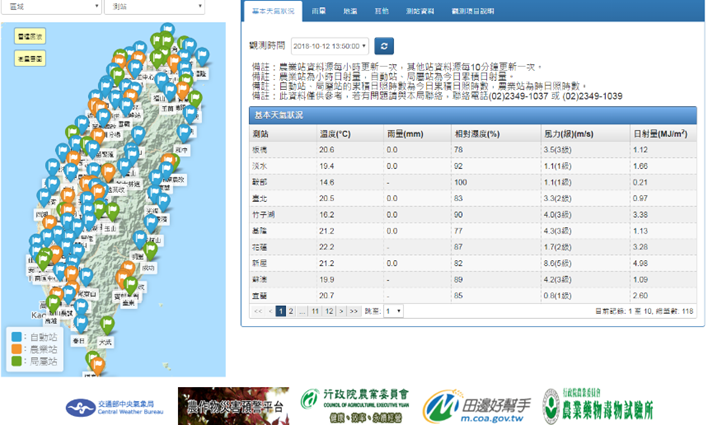Open 測站 station dropdown
This screenshot has height=425, width=706.
click(x=154, y=7)
